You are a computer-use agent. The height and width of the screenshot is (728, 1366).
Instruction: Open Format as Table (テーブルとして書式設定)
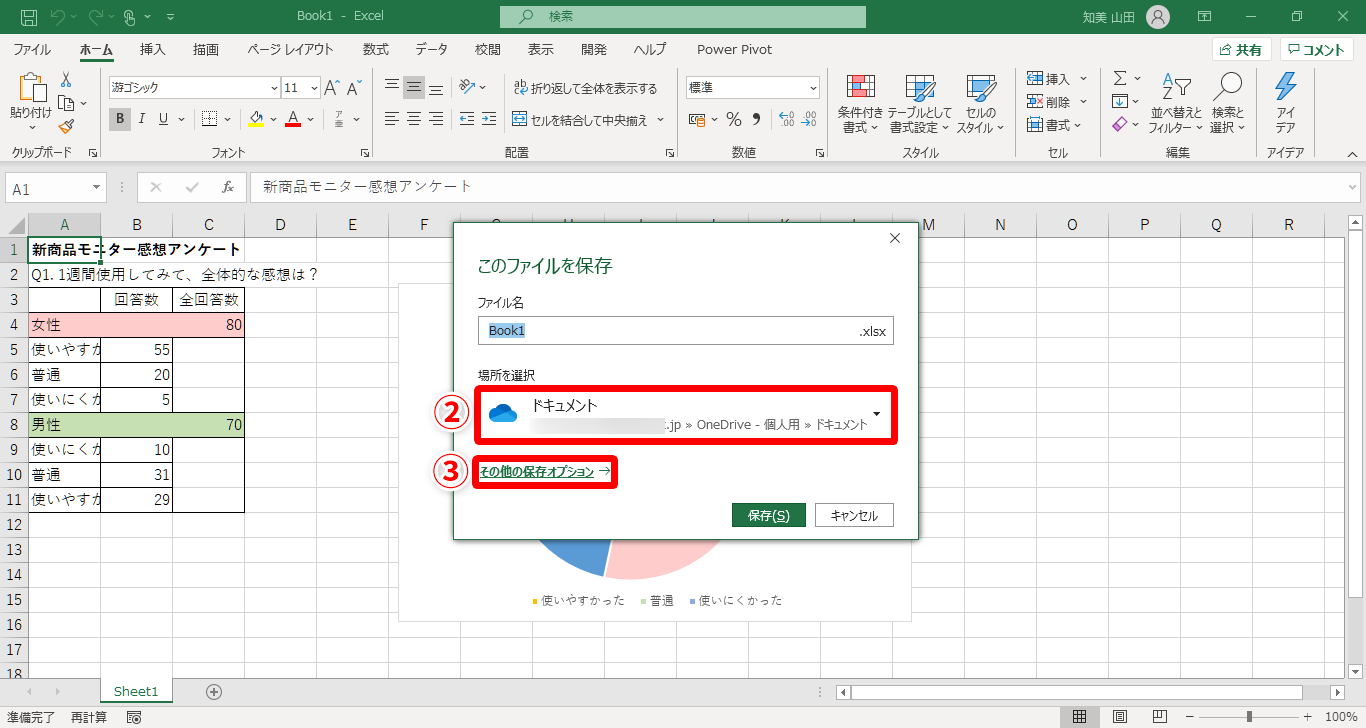pos(919,104)
